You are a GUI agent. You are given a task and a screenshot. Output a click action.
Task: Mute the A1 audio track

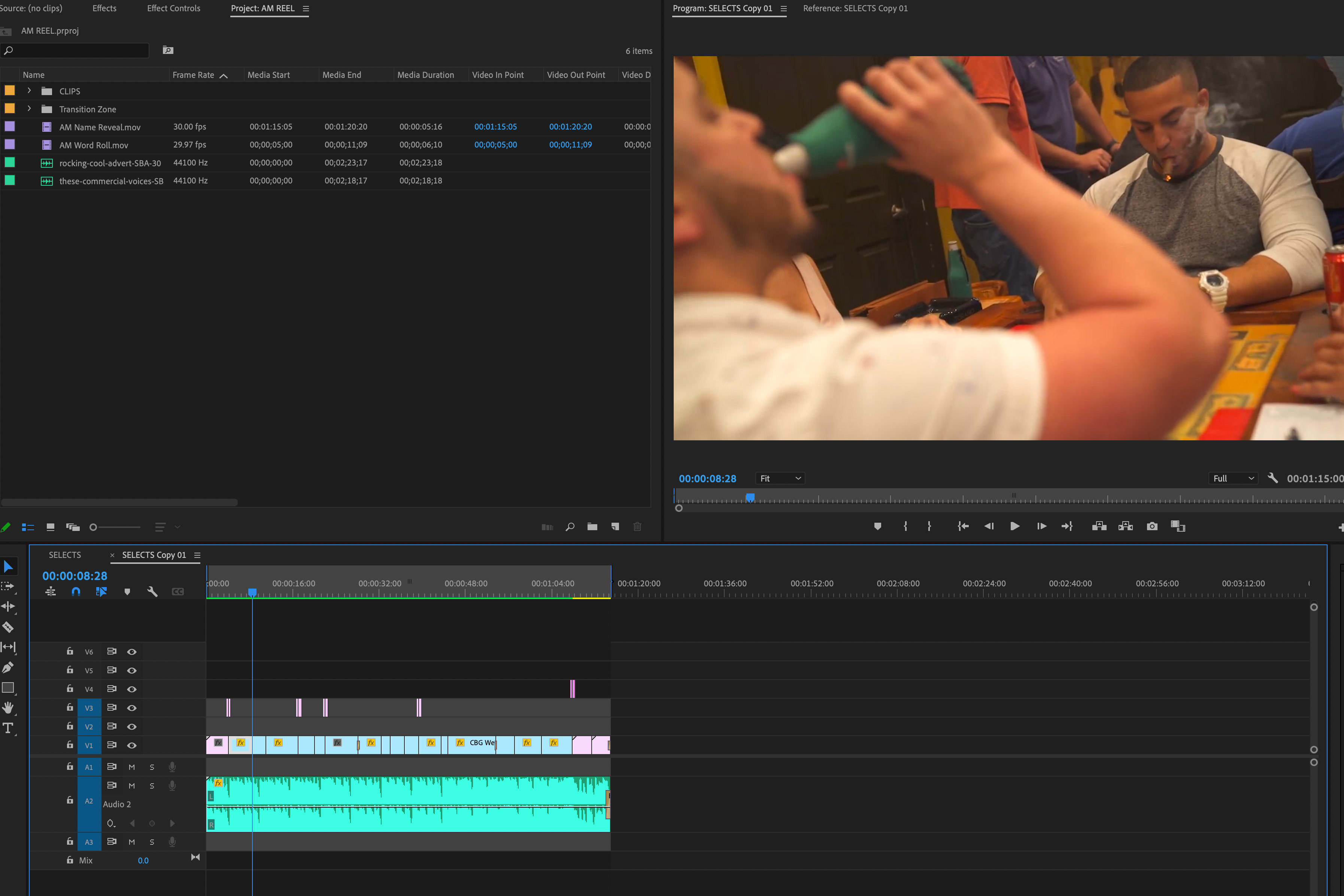tap(131, 767)
